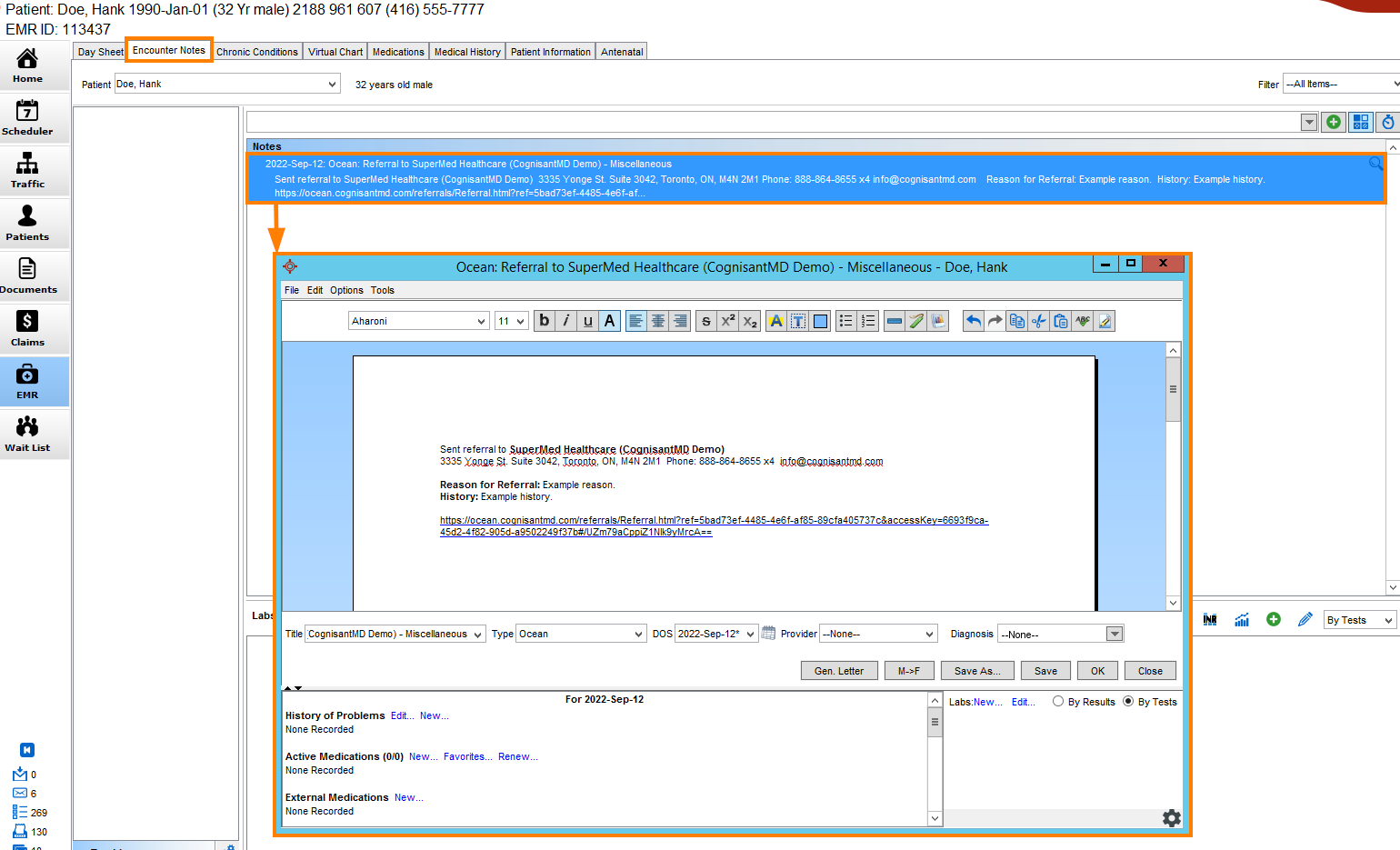The width and height of the screenshot is (1400, 850).
Task: Undo the last edit
Action: tap(974, 321)
